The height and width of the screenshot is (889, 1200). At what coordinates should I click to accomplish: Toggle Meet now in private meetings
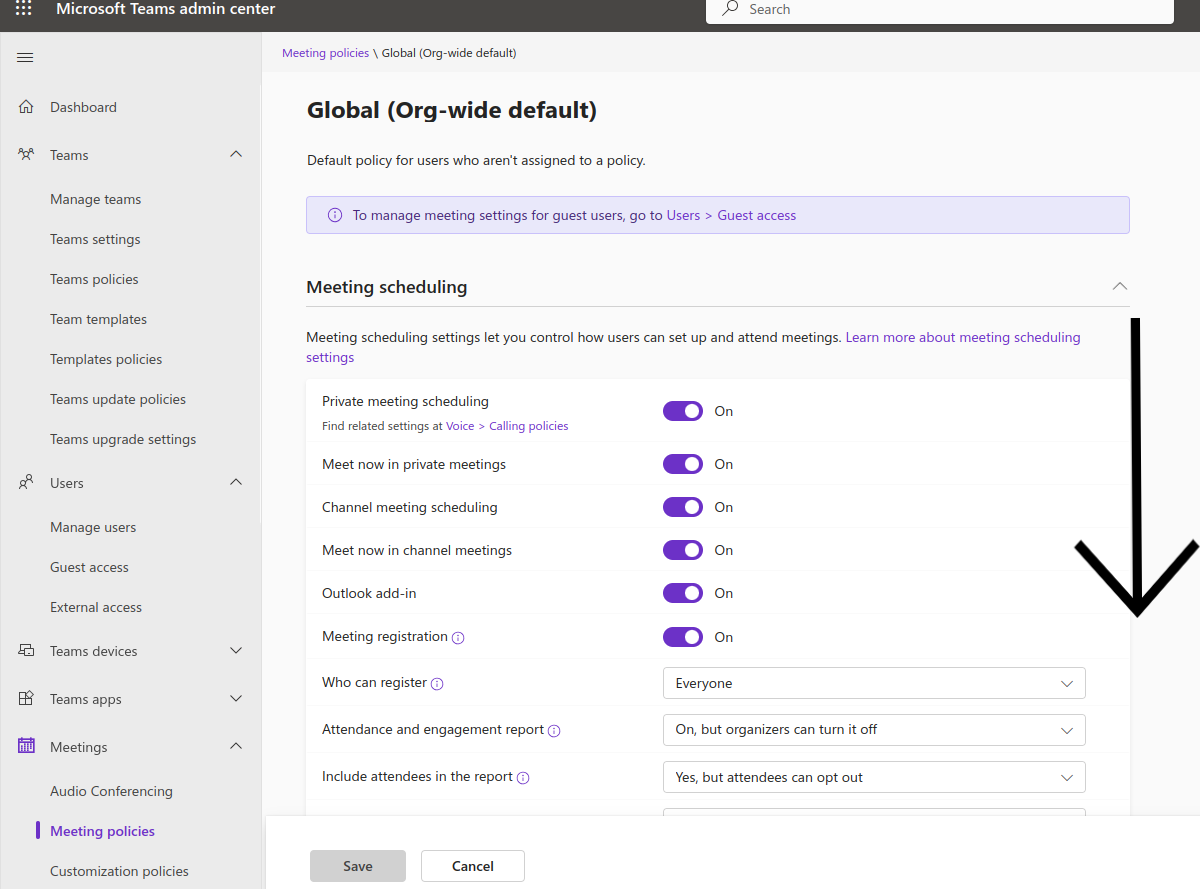point(683,464)
